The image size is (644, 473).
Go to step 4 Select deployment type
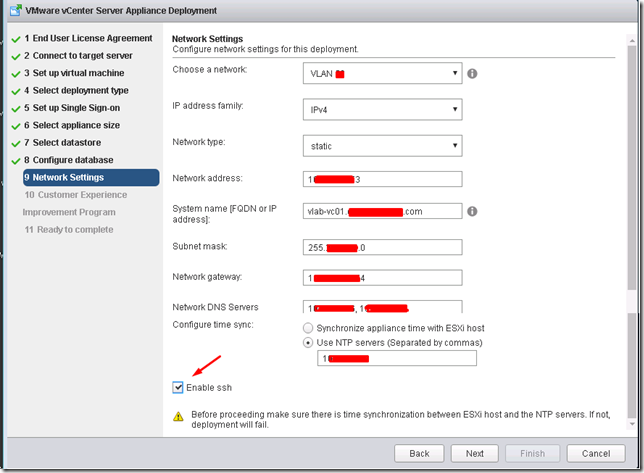76,90
